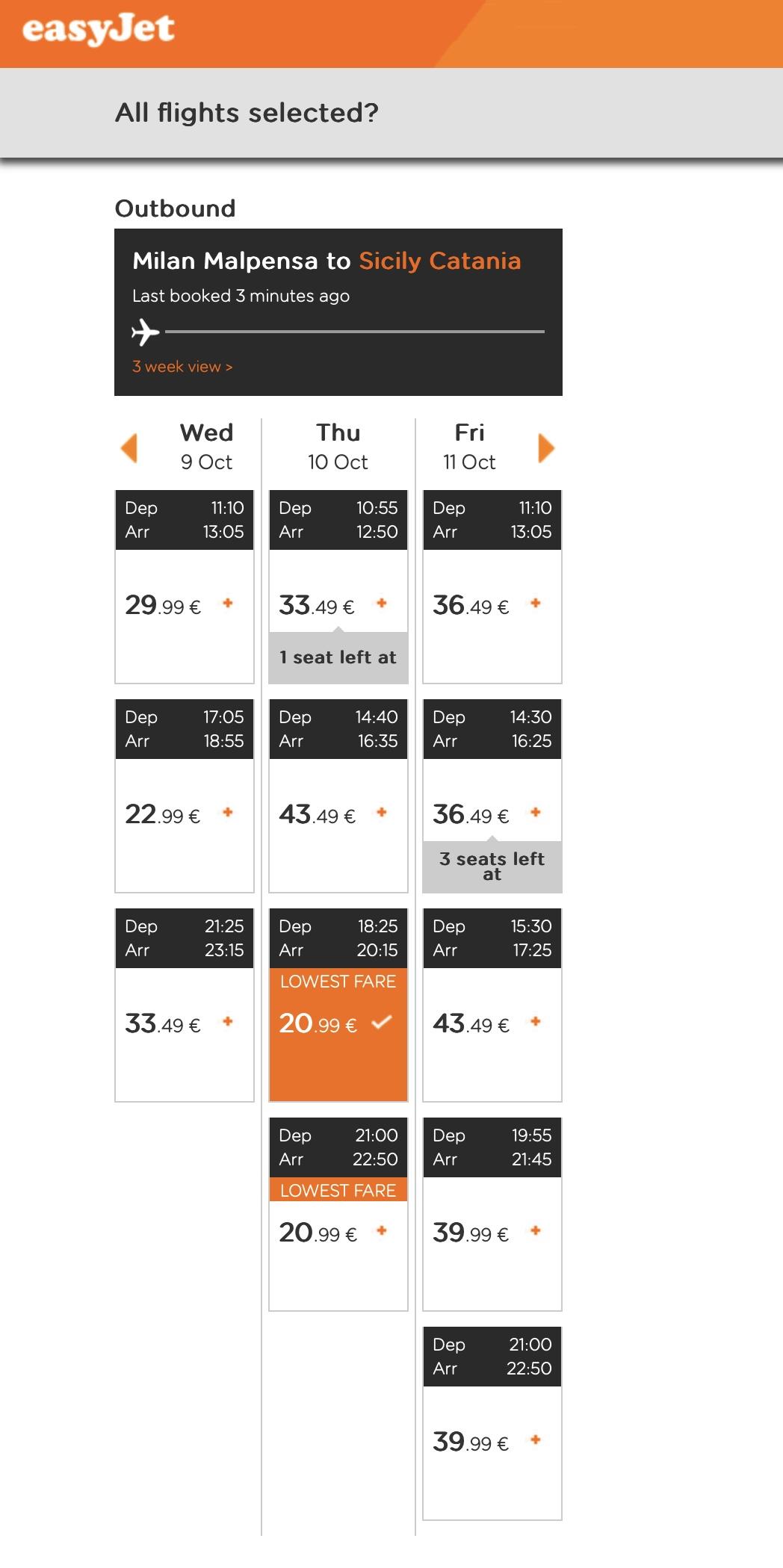Screen dimensions: 783x1568
Task: Click the flight progress line on route card
Action: [x=355, y=331]
